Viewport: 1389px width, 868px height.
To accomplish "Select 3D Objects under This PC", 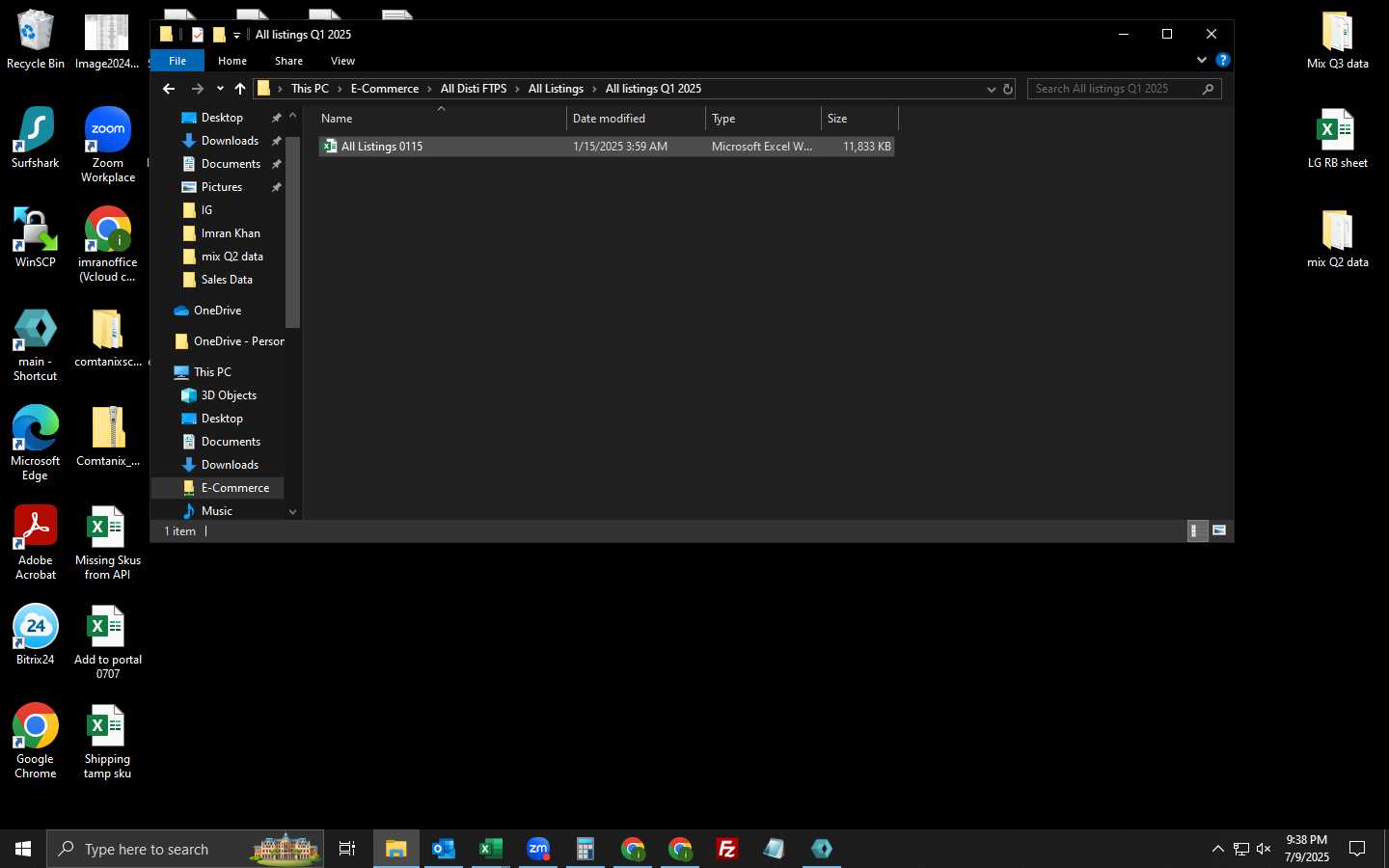I will click(229, 395).
